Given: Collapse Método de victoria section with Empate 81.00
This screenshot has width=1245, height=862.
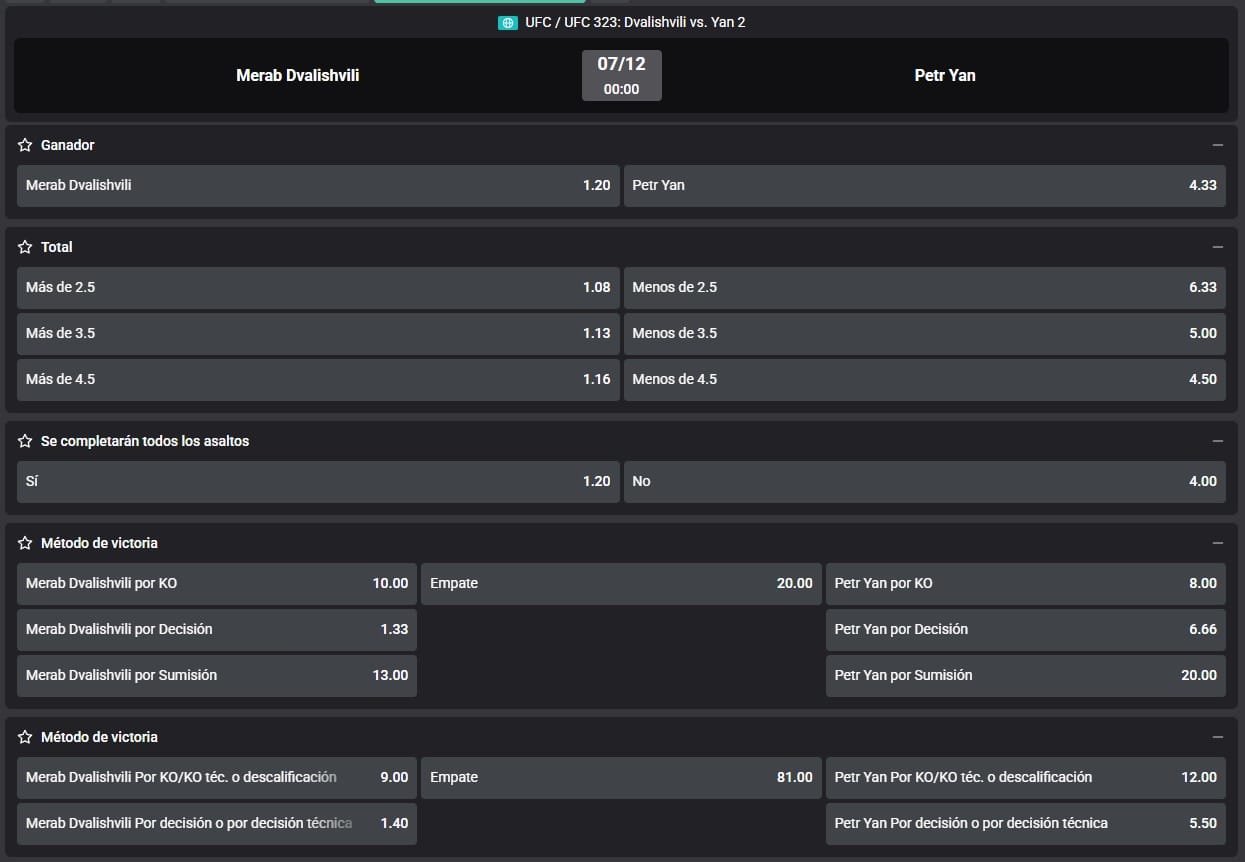Looking at the screenshot, I should click(x=1217, y=737).
